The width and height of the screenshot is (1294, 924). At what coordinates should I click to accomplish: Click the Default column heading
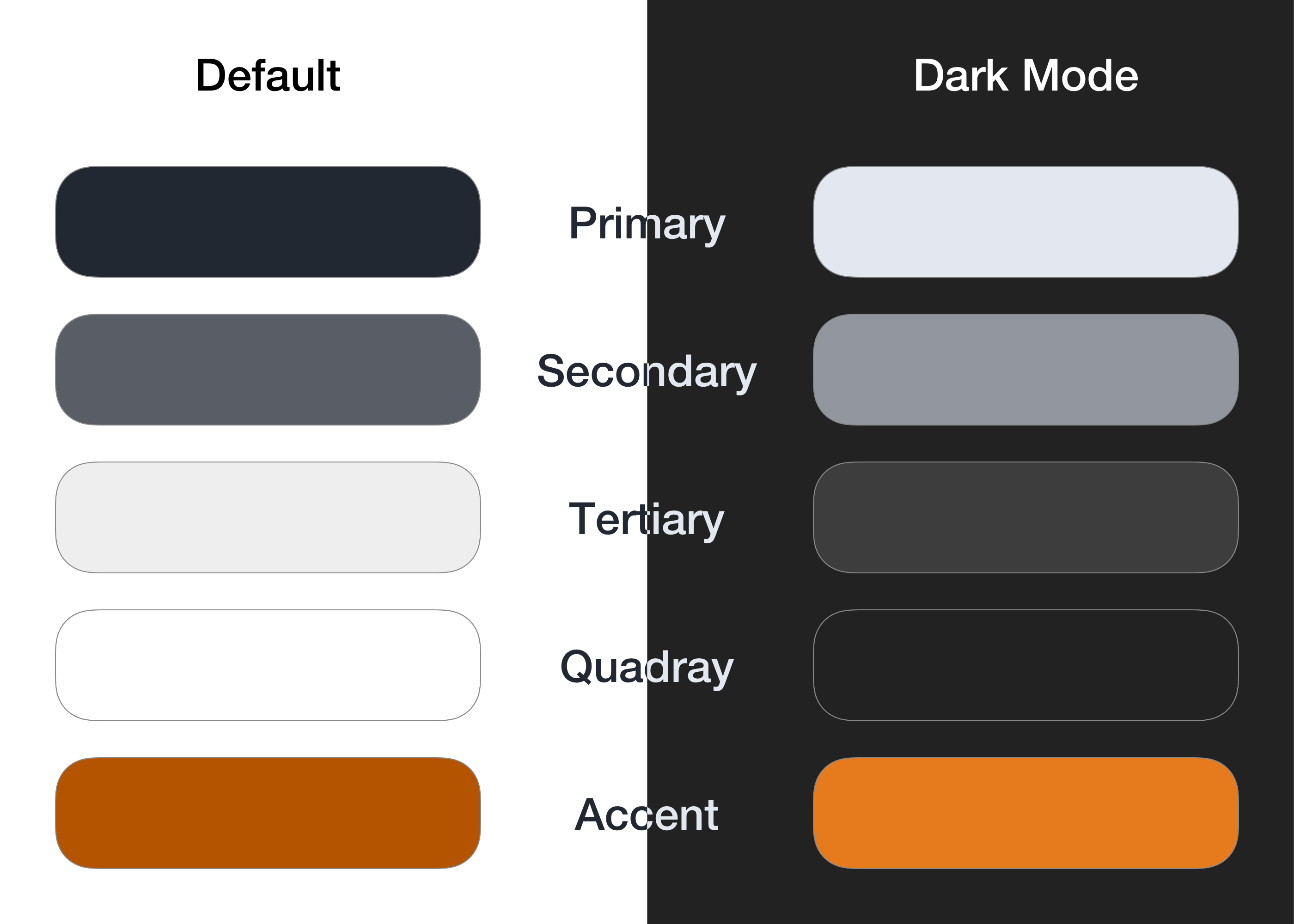[x=268, y=76]
